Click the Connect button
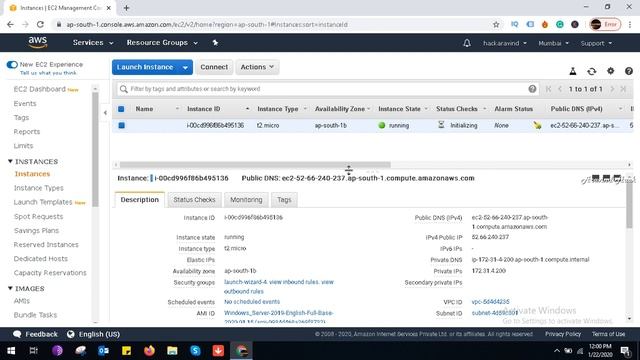The height and width of the screenshot is (360, 640). pyautogui.click(x=214, y=67)
